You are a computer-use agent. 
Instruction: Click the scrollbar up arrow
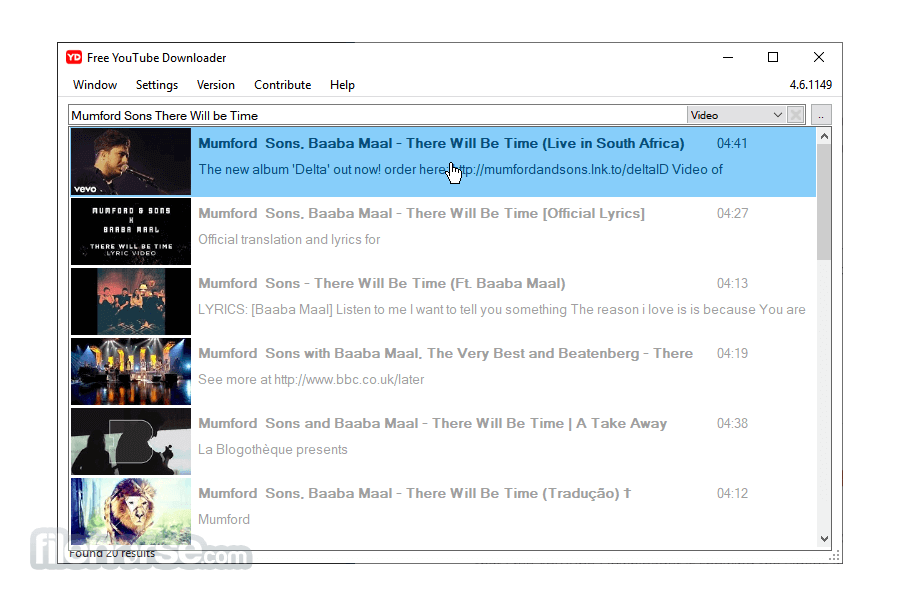point(824,135)
